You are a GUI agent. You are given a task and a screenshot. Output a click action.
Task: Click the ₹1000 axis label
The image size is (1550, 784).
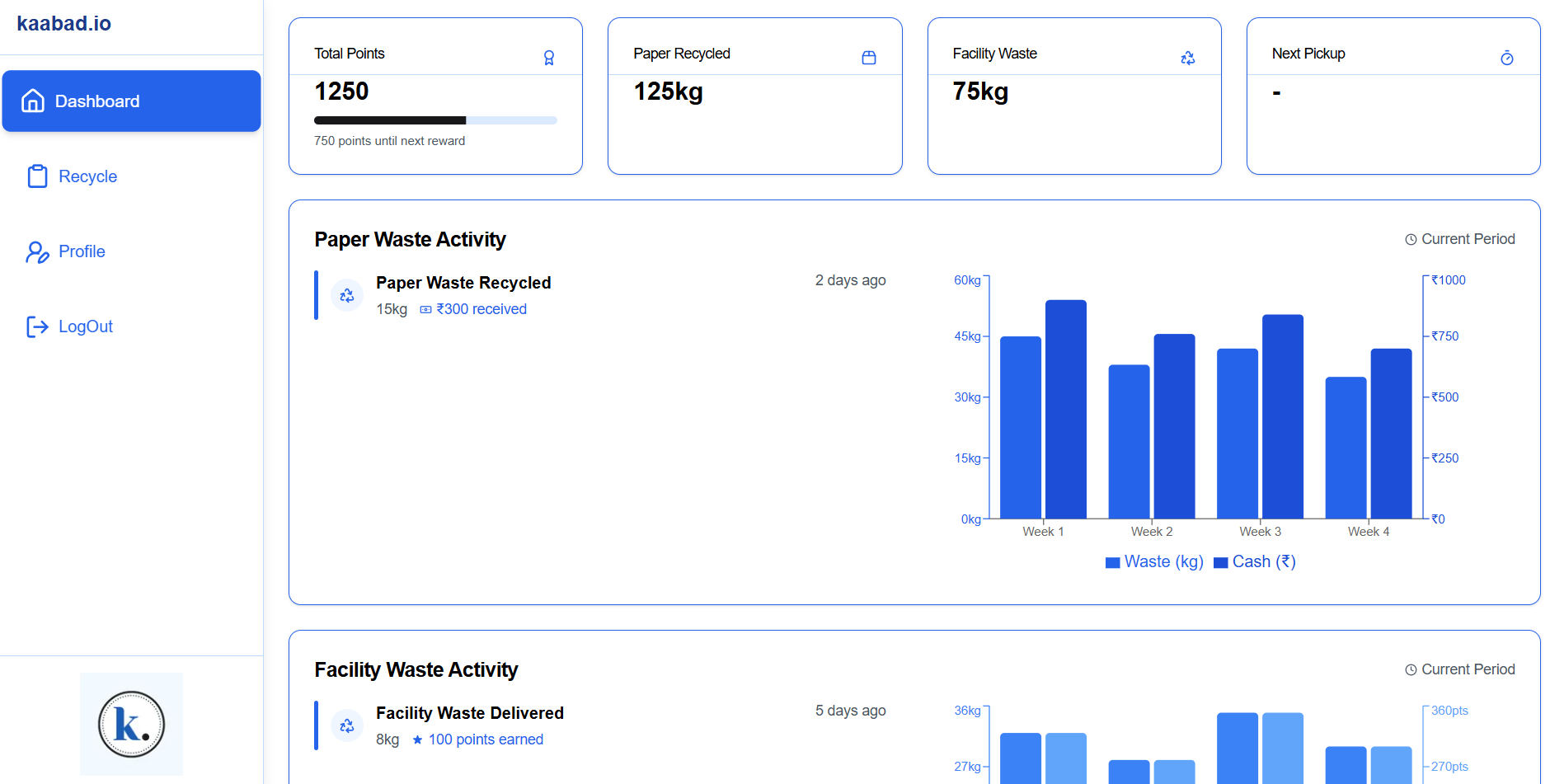pyautogui.click(x=1448, y=280)
